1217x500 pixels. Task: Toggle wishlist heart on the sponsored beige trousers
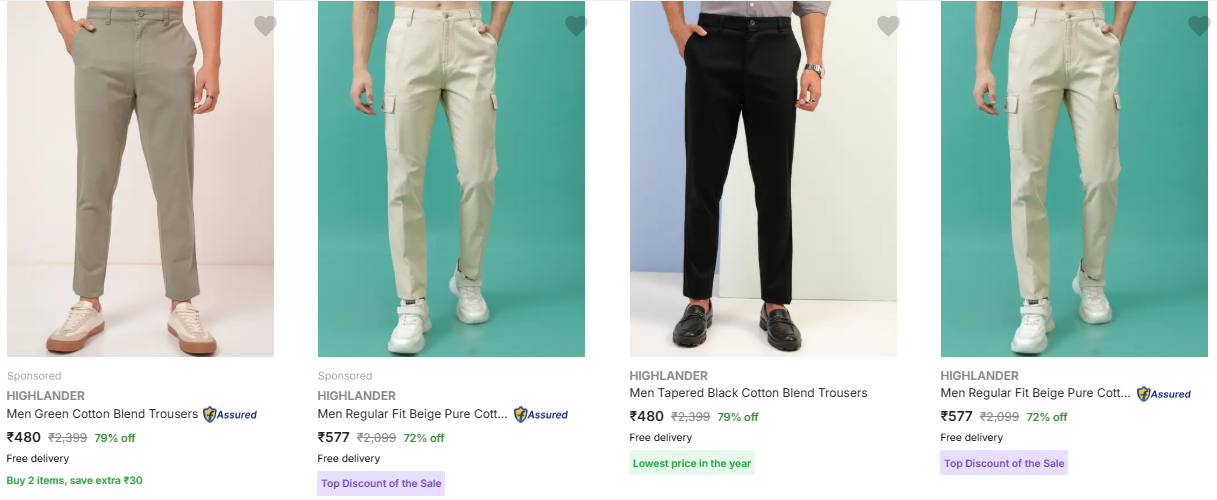(x=576, y=26)
